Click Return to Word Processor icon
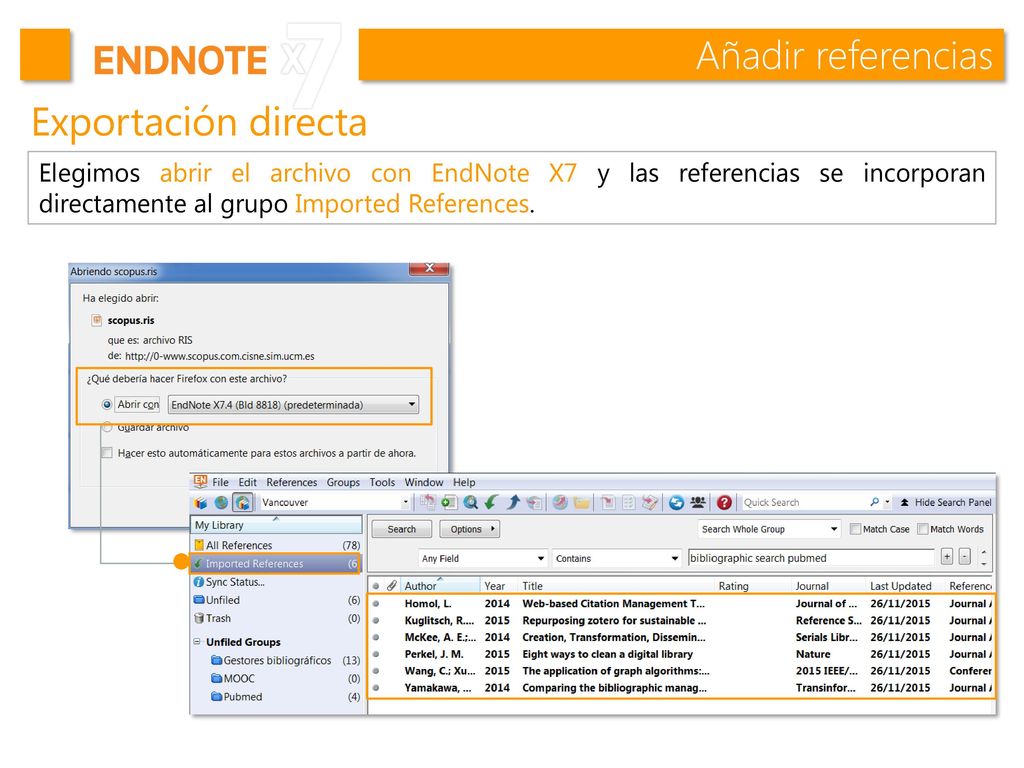The width and height of the screenshot is (1024, 768). click(650, 502)
